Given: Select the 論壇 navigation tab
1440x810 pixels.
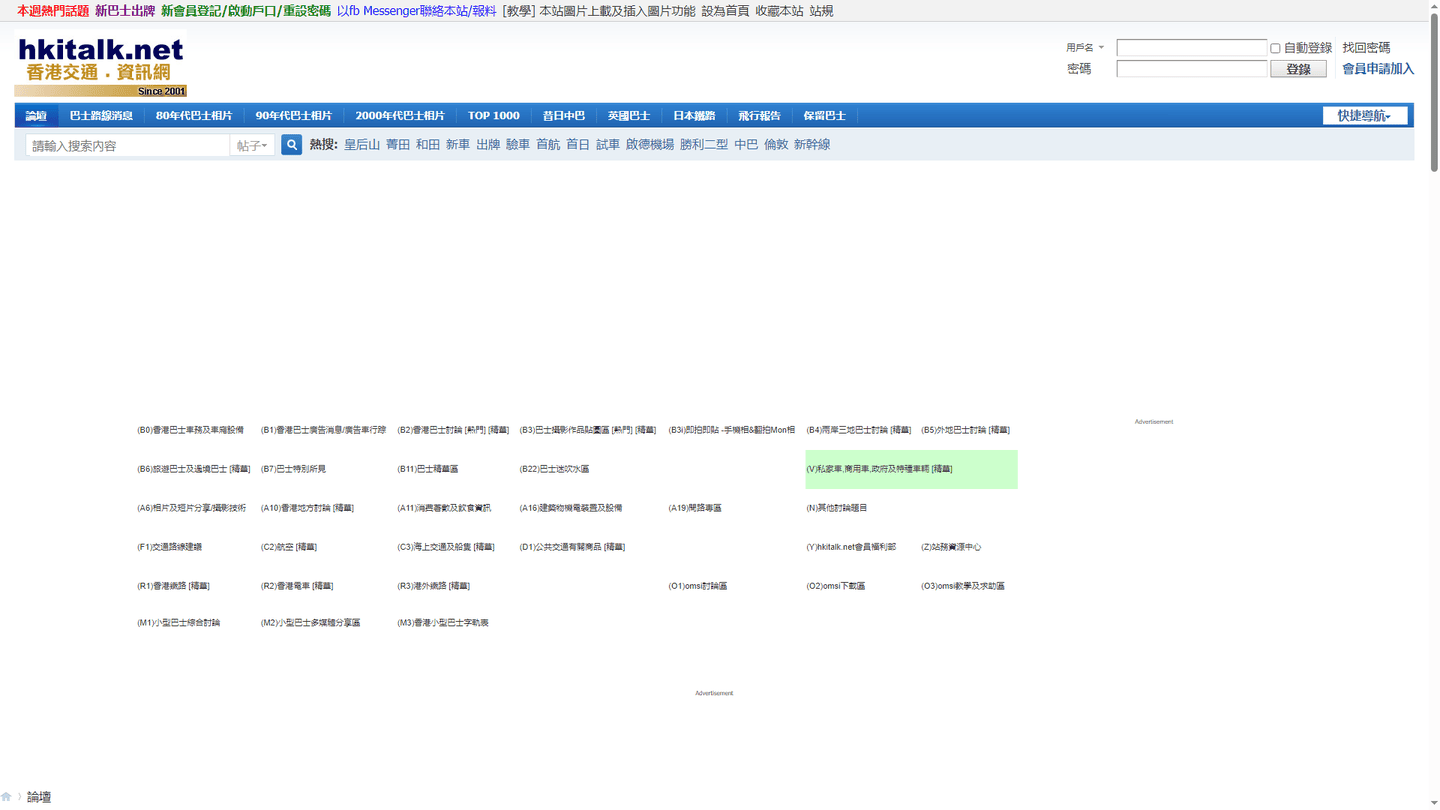Looking at the screenshot, I should [x=36, y=116].
